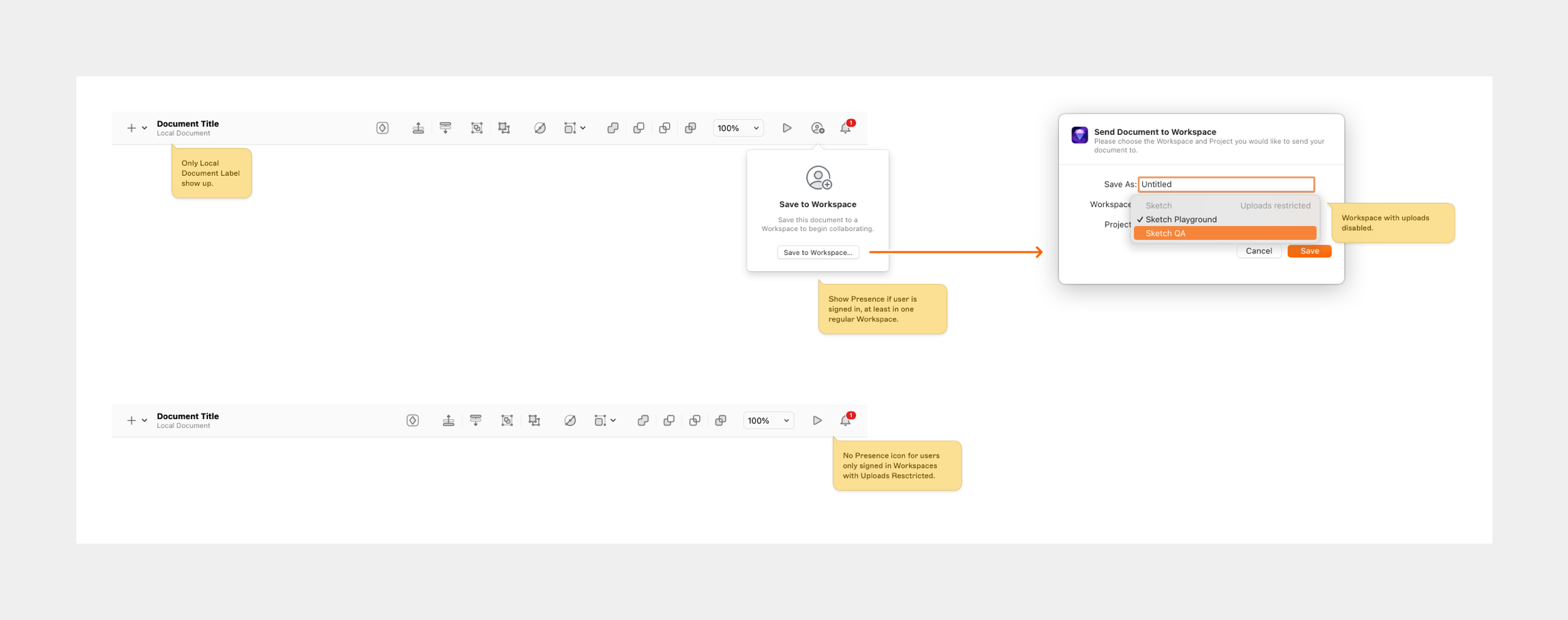The image size is (1568, 620).
Task: Click the collaborate person icon in toolbar
Action: tap(817, 128)
